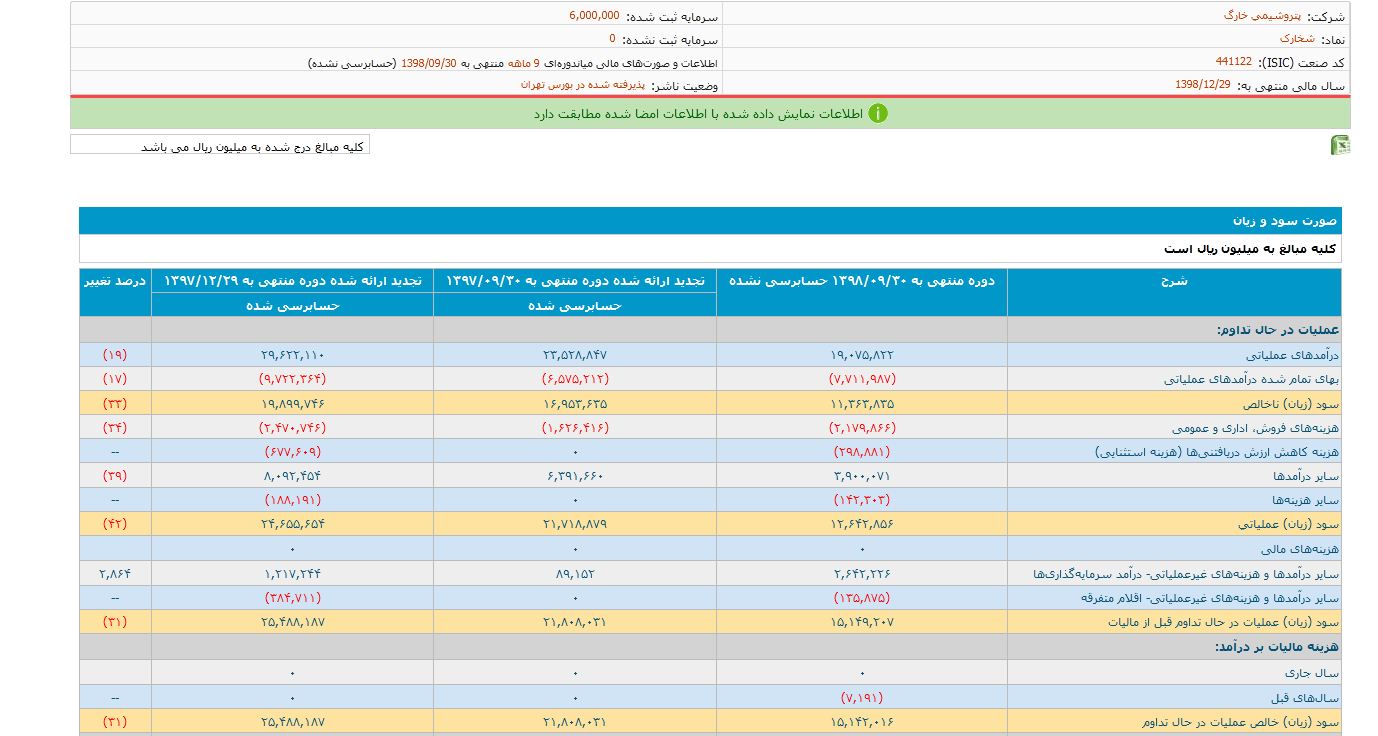This screenshot has width=1378, height=736.
Task: Click cell value ۱۵,۱۴۹,۲۰۷
Action: [862, 622]
